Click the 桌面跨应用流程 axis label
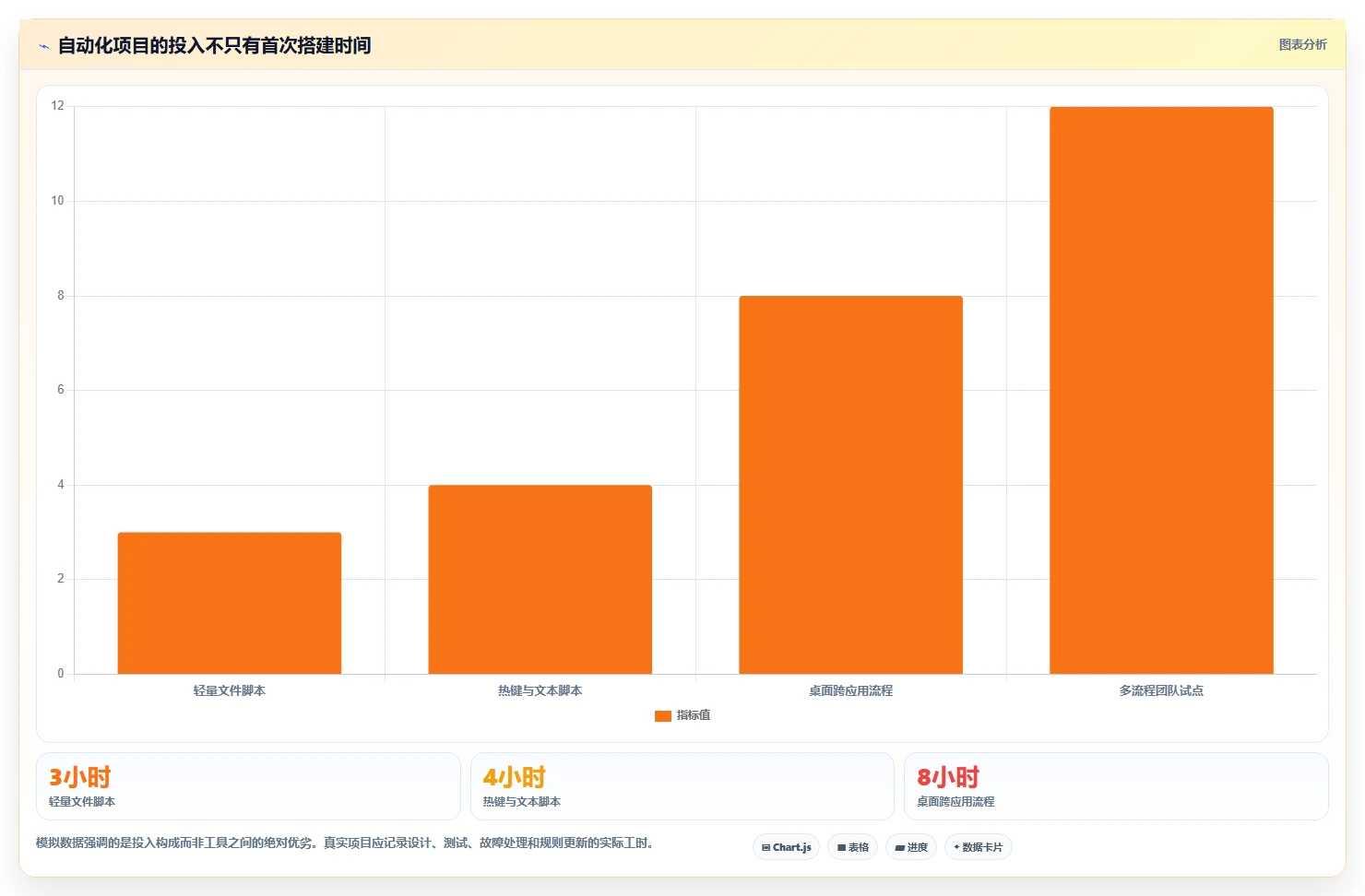The width and height of the screenshot is (1365, 896). pos(850,690)
